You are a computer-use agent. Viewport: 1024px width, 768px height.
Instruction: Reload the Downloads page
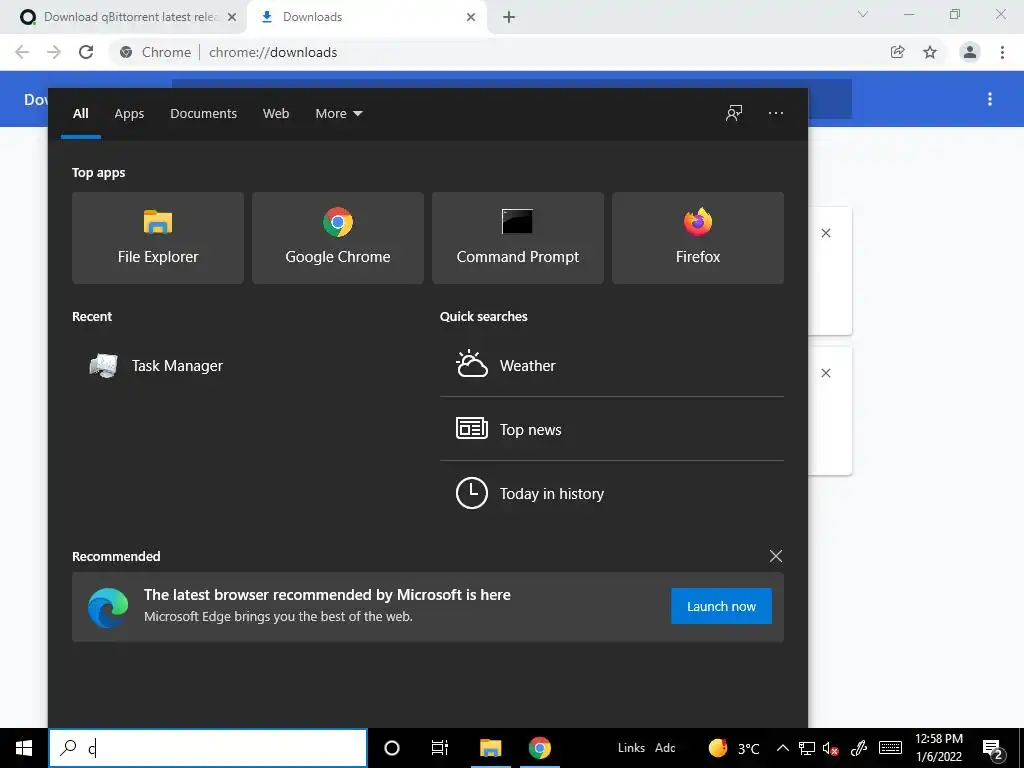pos(86,52)
